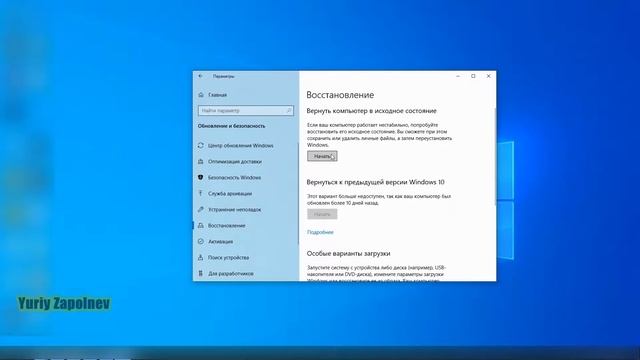Click the search magnifier icon
This screenshot has height=360, width=640.
click(x=288, y=111)
